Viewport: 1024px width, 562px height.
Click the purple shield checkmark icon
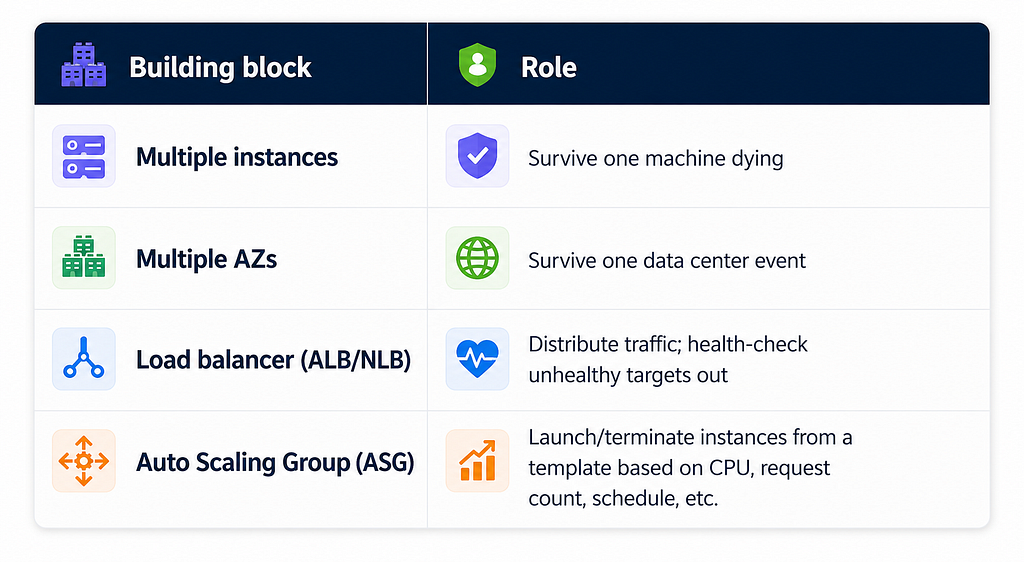pyautogui.click(x=477, y=157)
